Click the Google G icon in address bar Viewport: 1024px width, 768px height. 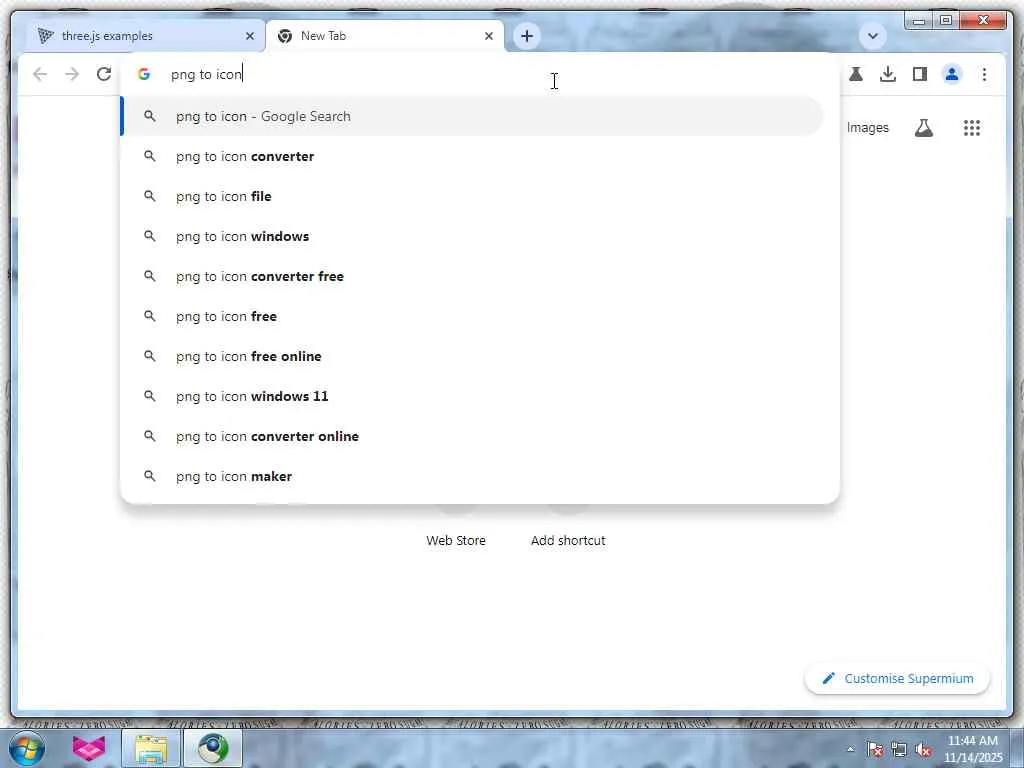coord(144,74)
